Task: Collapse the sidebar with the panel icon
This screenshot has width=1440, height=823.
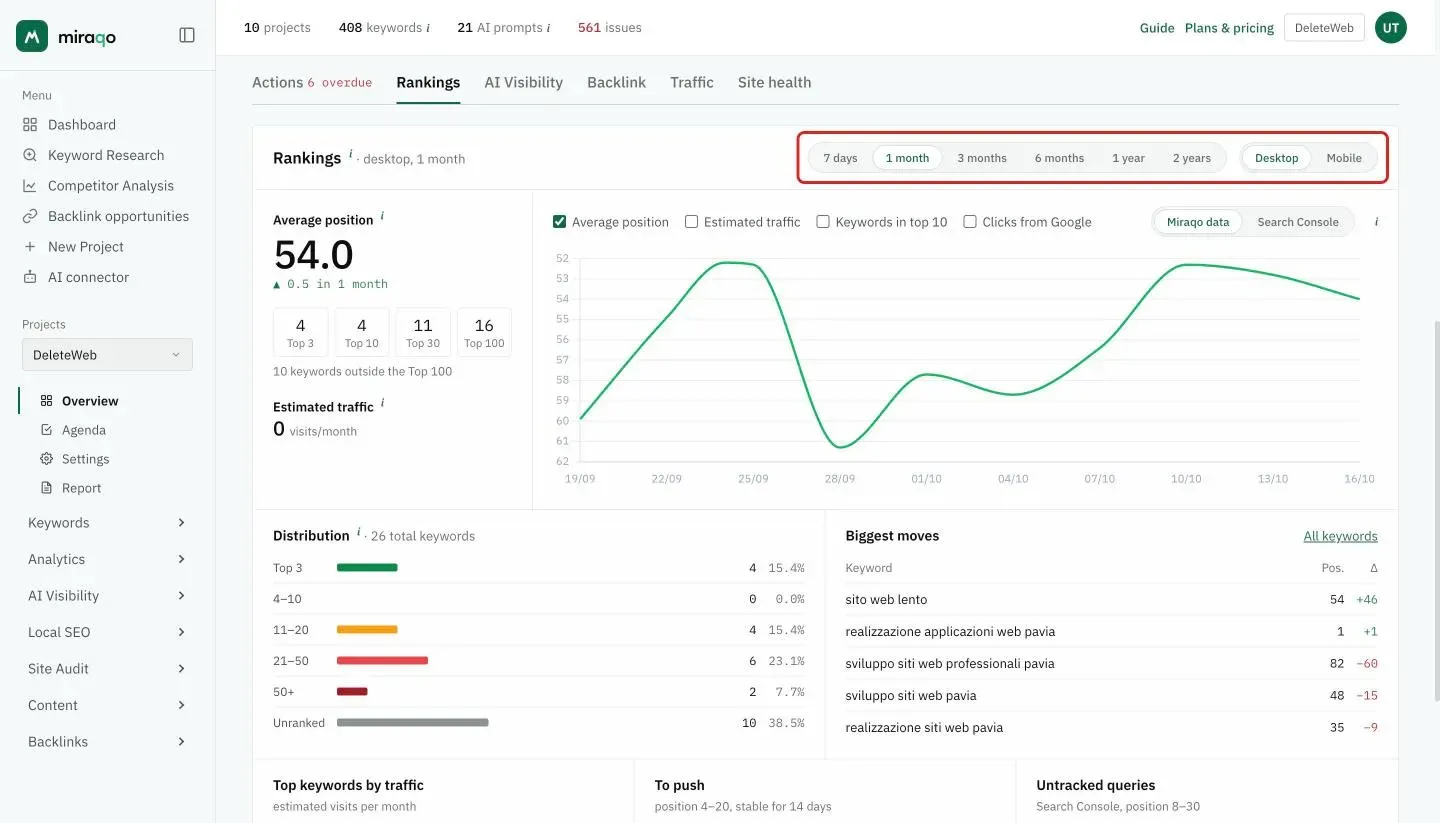Action: (187, 35)
